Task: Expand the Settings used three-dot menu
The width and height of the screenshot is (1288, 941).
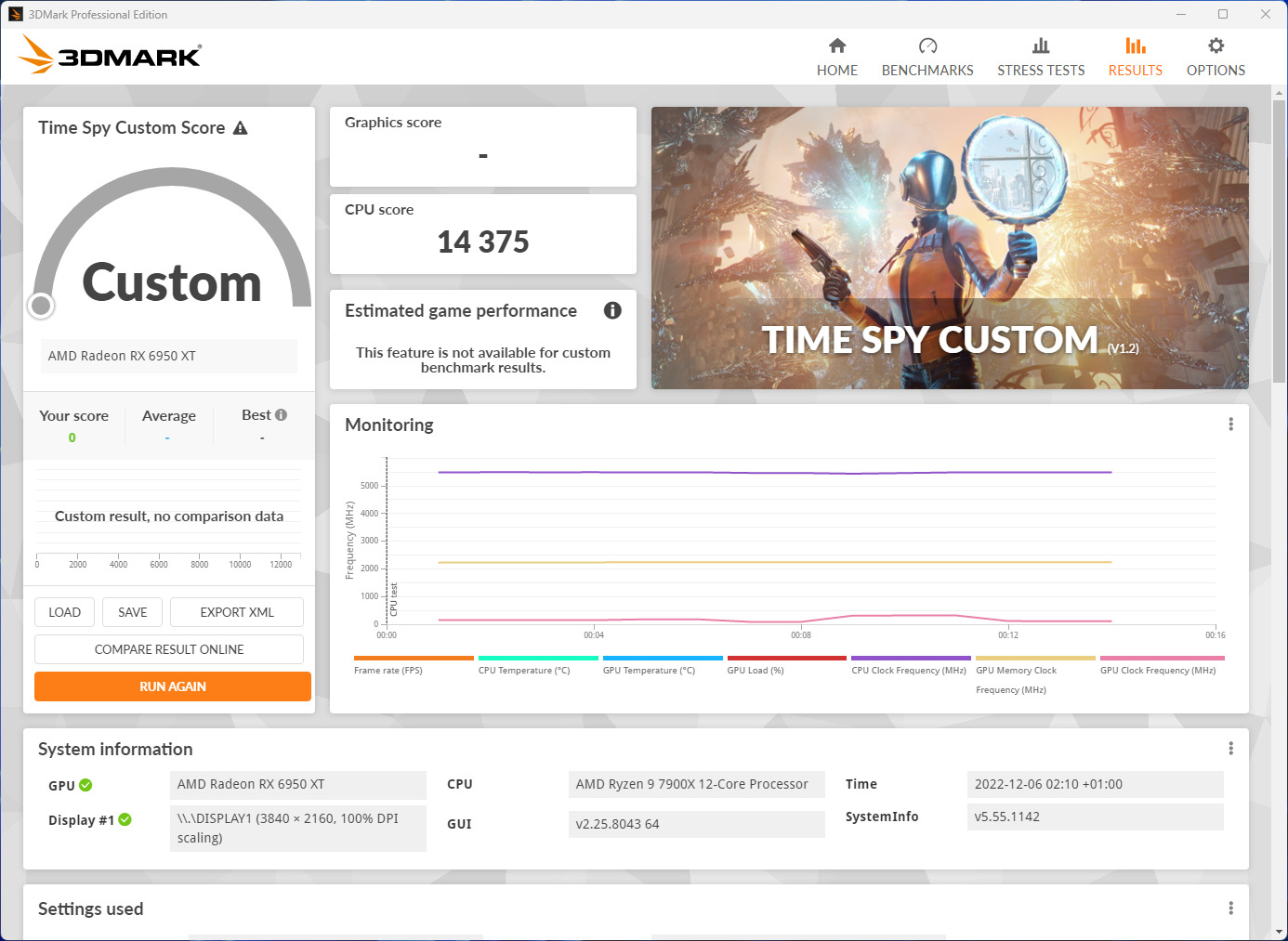Action: point(1230,908)
